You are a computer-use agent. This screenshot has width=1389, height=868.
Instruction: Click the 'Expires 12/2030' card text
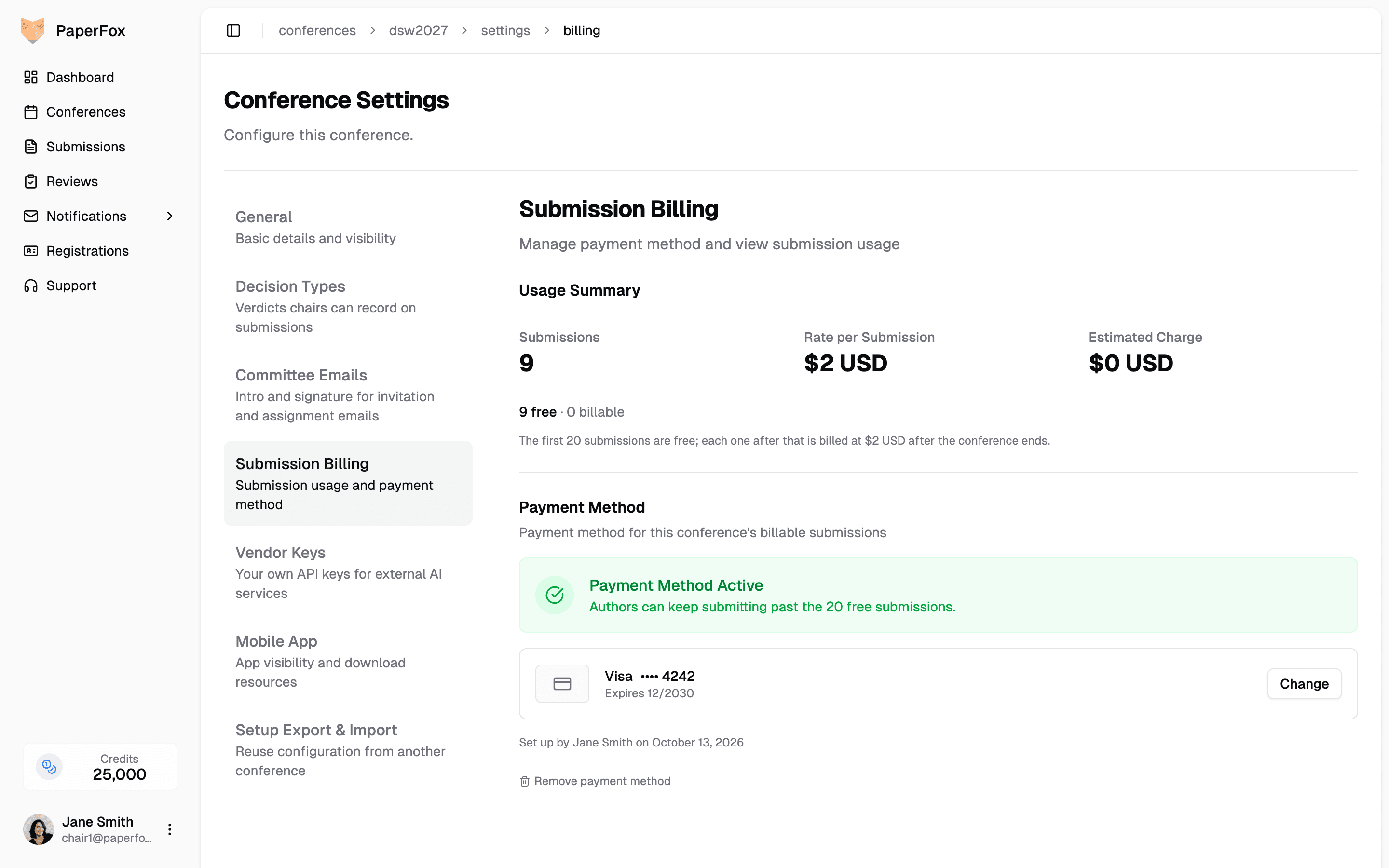tap(649, 693)
